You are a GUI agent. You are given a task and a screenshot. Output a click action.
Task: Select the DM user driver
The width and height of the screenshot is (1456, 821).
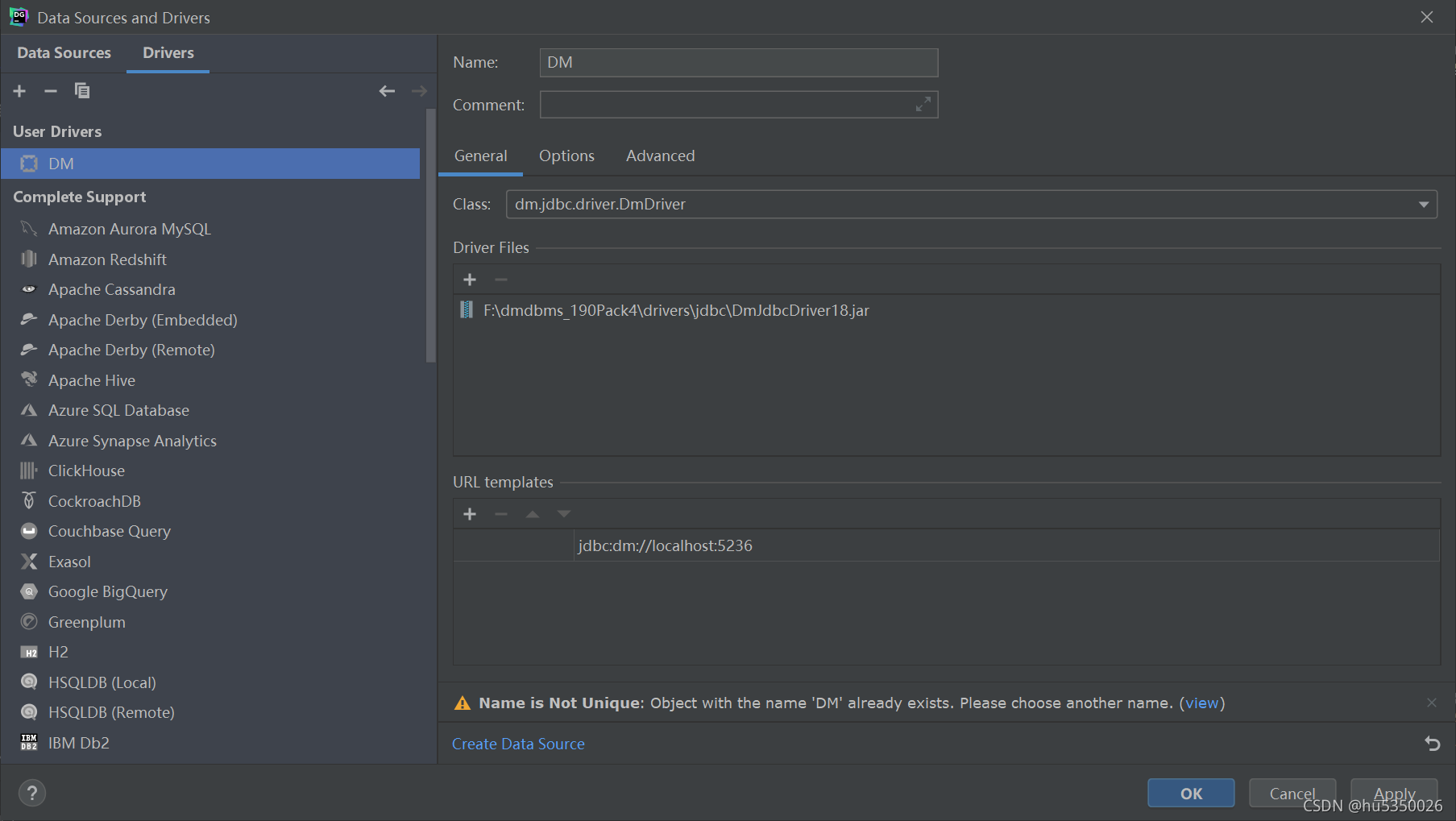pyautogui.click(x=210, y=164)
